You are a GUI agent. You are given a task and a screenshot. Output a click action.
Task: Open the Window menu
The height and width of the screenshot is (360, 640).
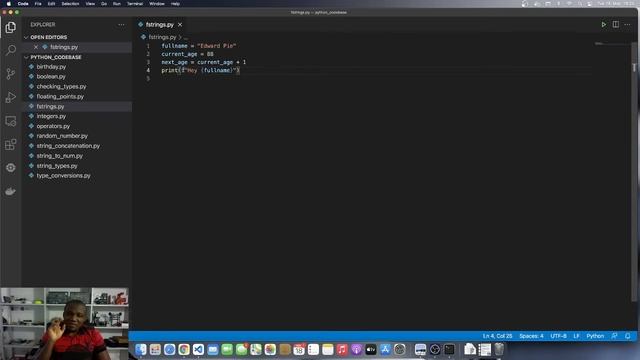[x=157, y=4]
